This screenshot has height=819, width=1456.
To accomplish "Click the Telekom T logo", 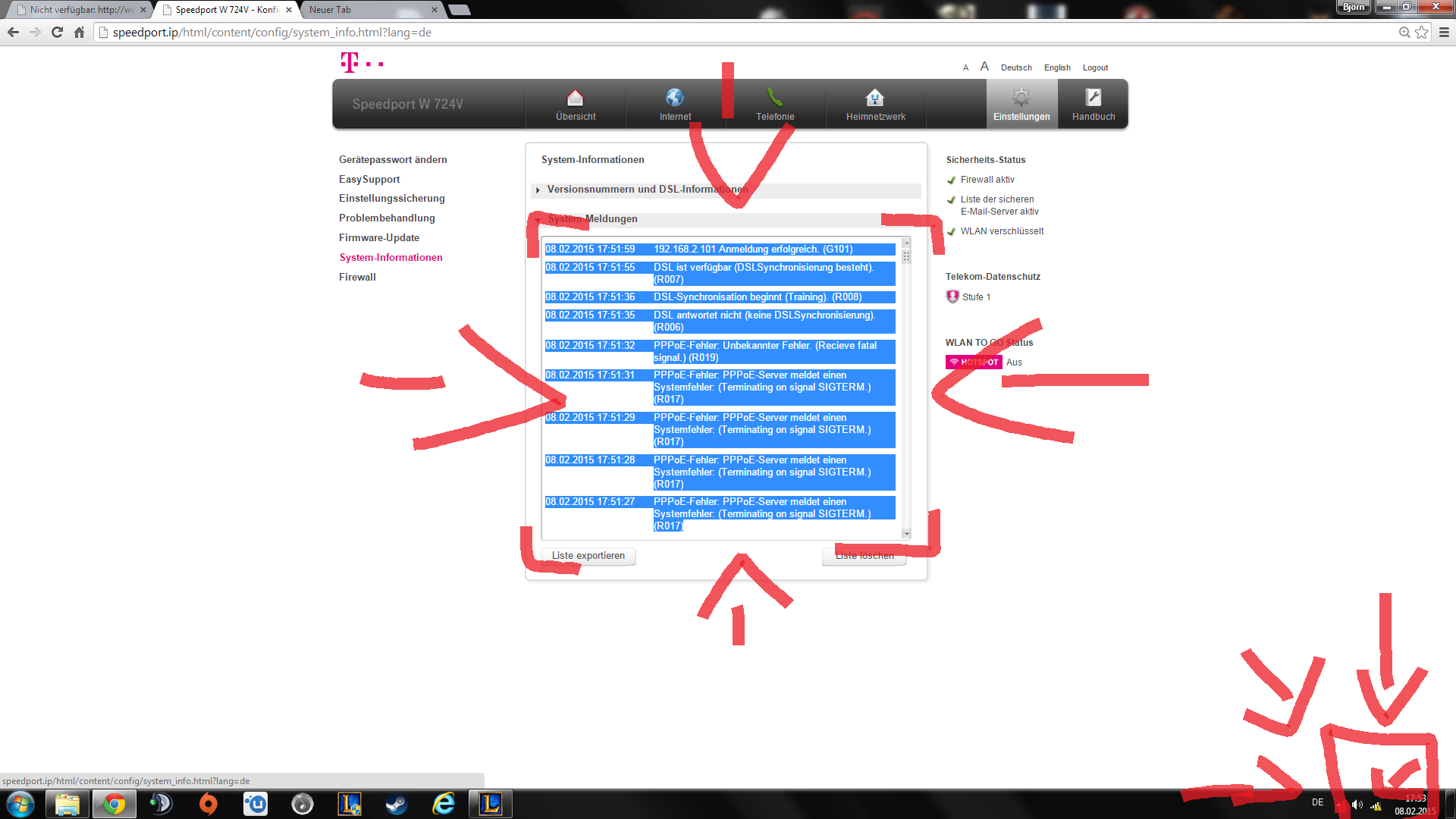I will (x=350, y=62).
